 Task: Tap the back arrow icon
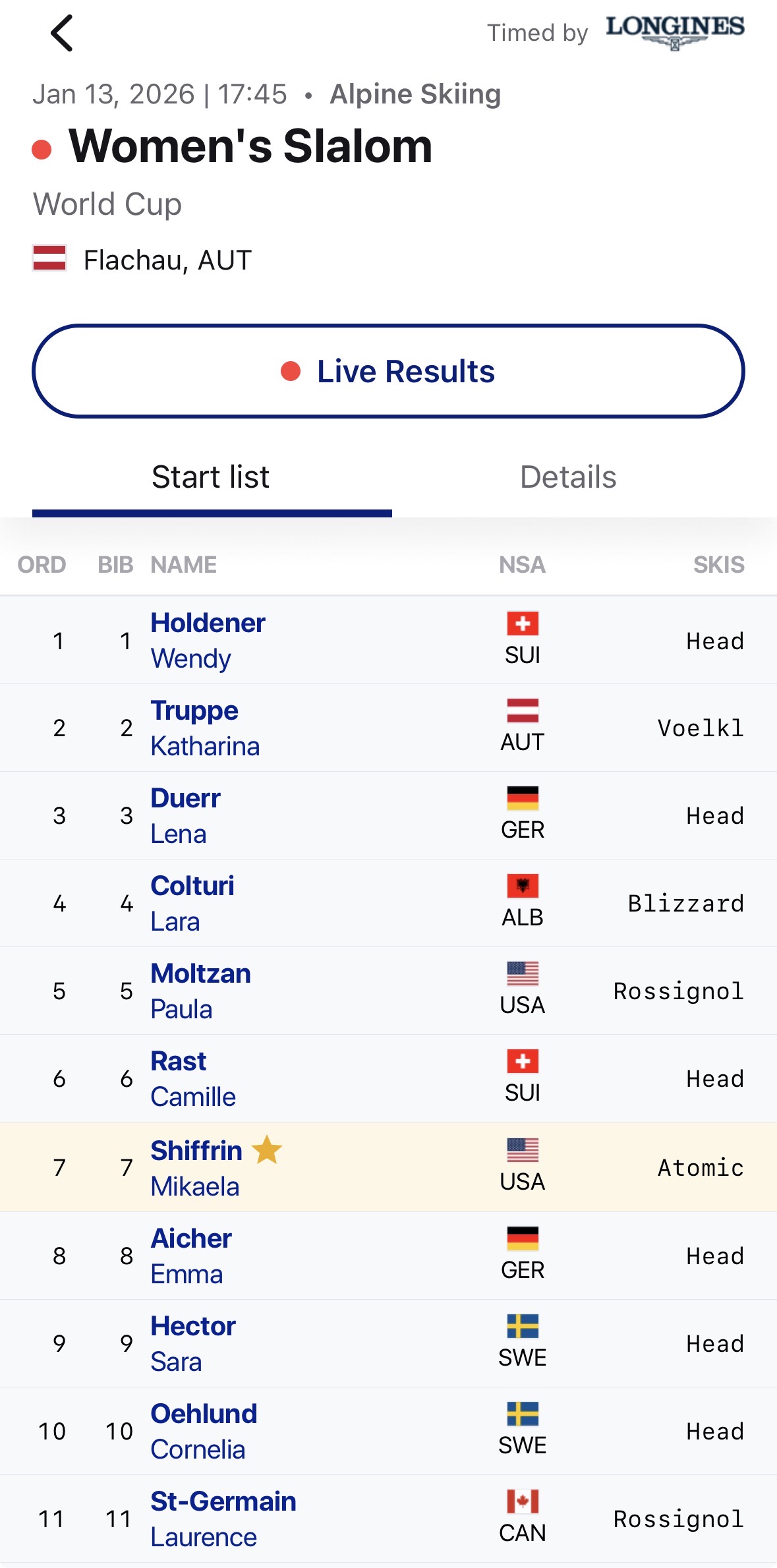[62, 33]
